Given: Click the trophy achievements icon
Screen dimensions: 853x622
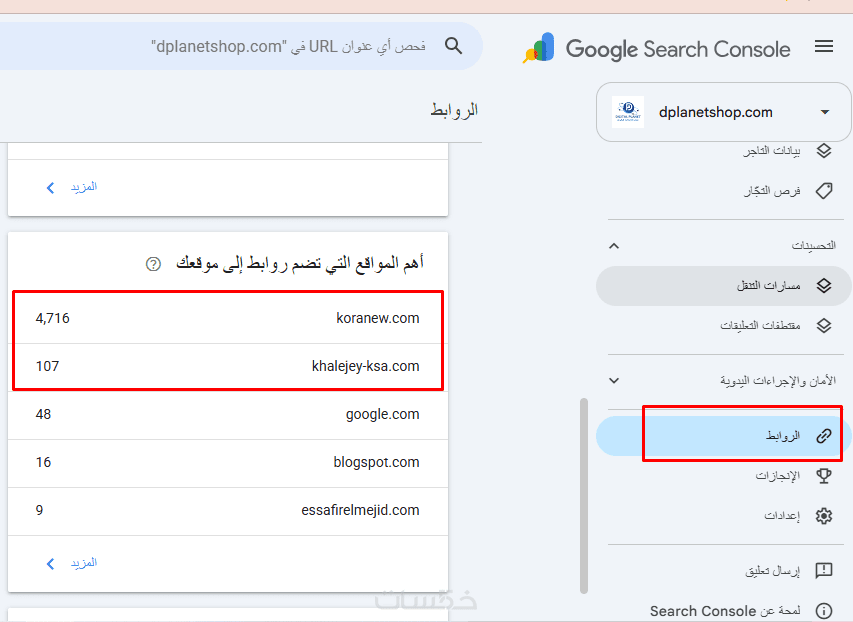Looking at the screenshot, I should (x=824, y=476).
